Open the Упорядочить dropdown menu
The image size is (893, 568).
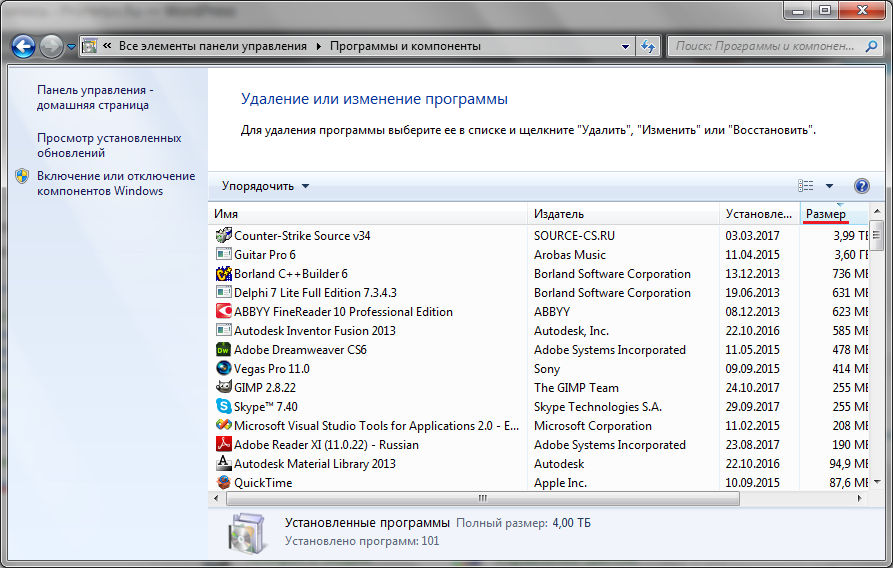265,186
